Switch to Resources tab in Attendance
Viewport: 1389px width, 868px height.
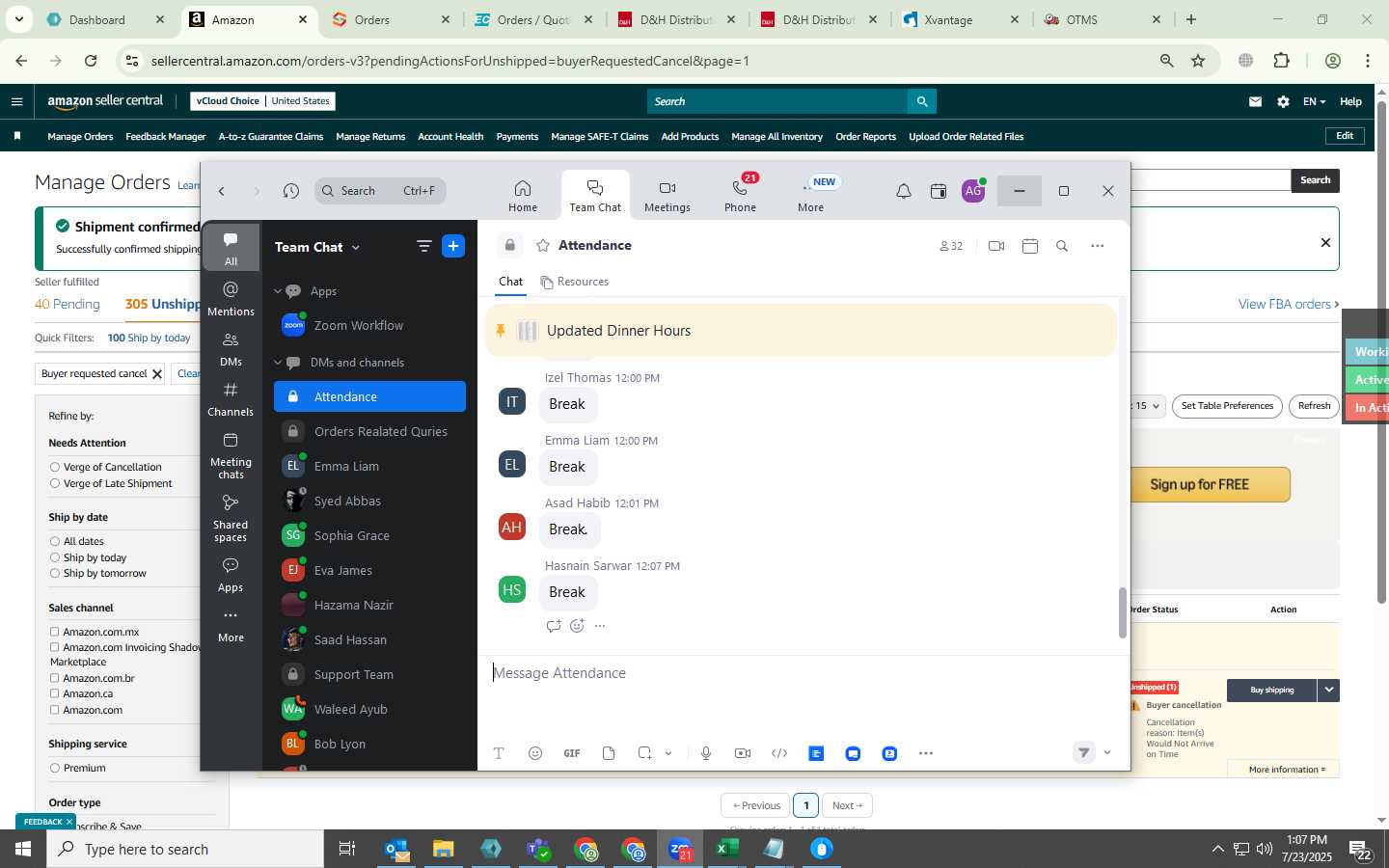tap(575, 282)
